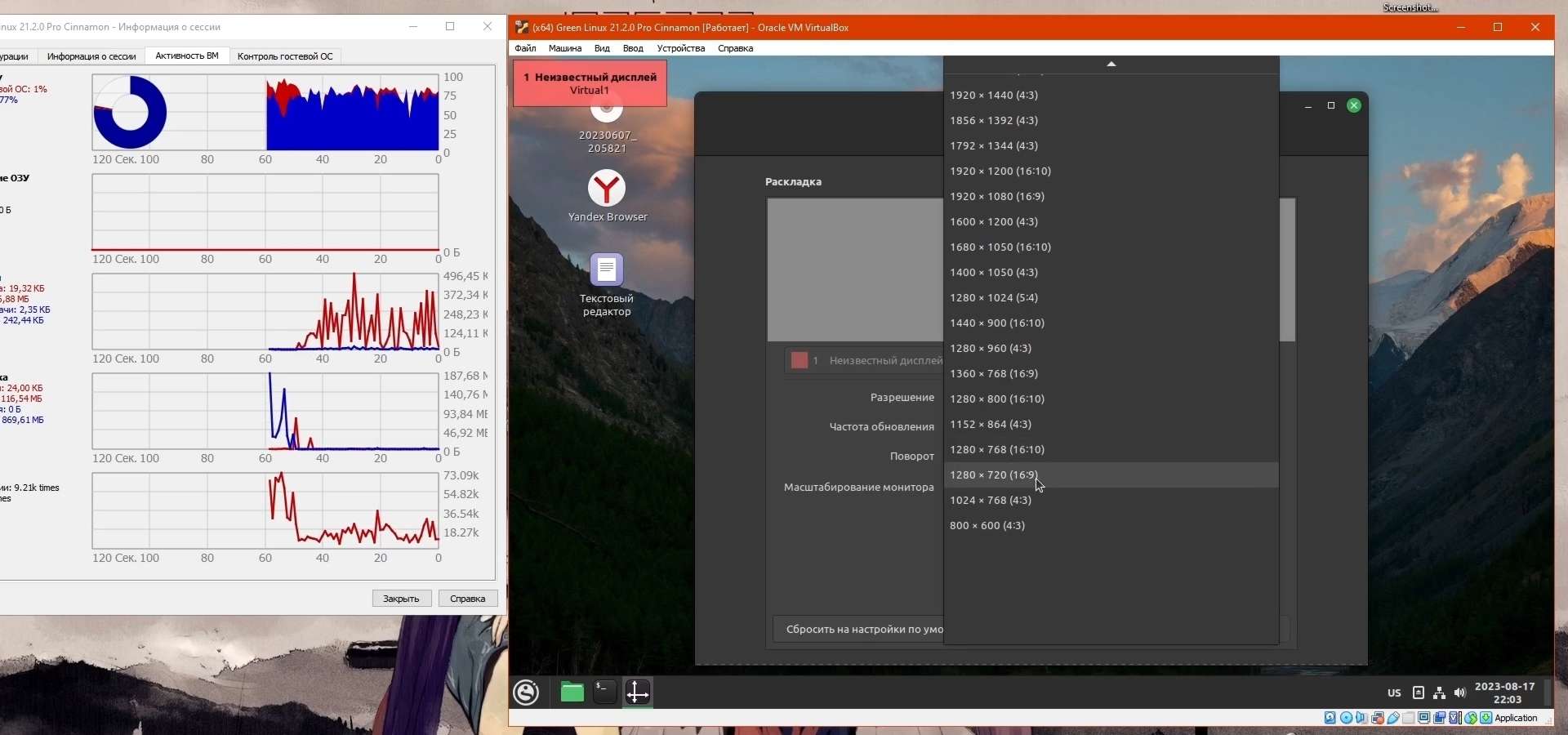Image resolution: width=1568 pixels, height=735 pixels.
Task: Choose the 1360 × 768 (16:9) resolution
Action: point(1111,374)
